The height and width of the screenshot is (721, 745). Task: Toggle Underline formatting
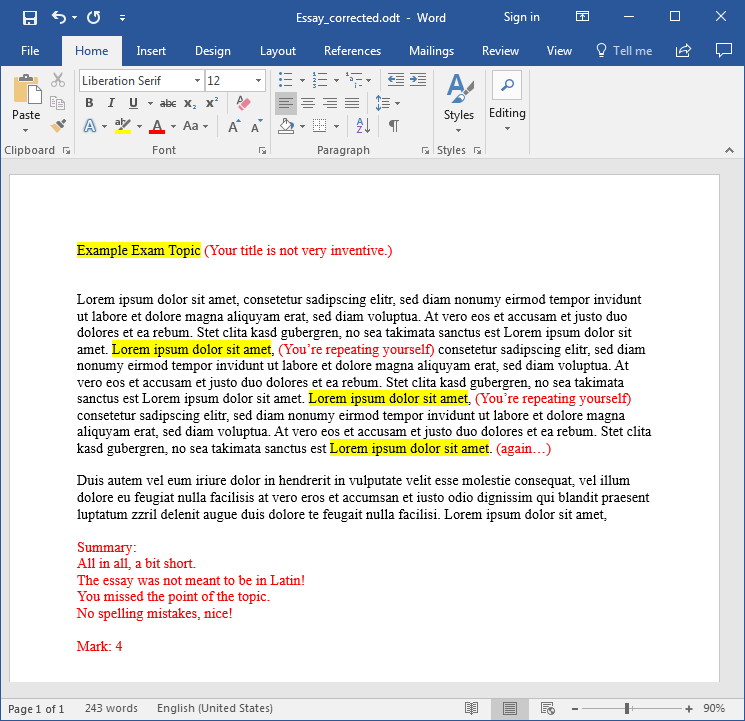click(x=134, y=103)
